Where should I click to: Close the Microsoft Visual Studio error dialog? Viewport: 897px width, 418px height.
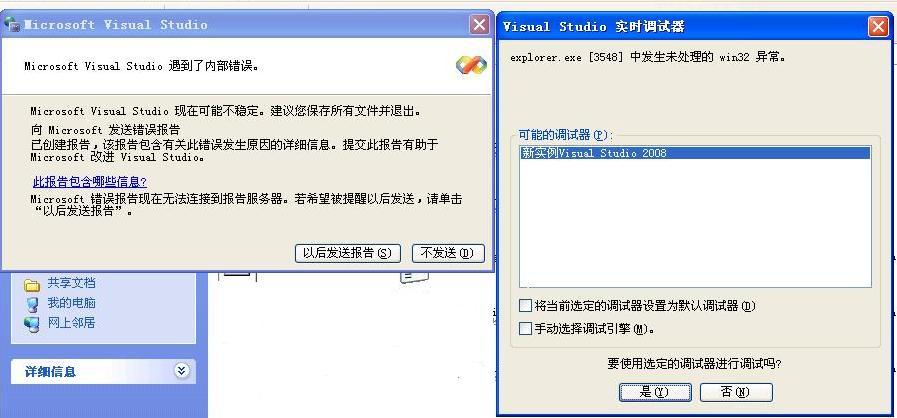pos(479,25)
